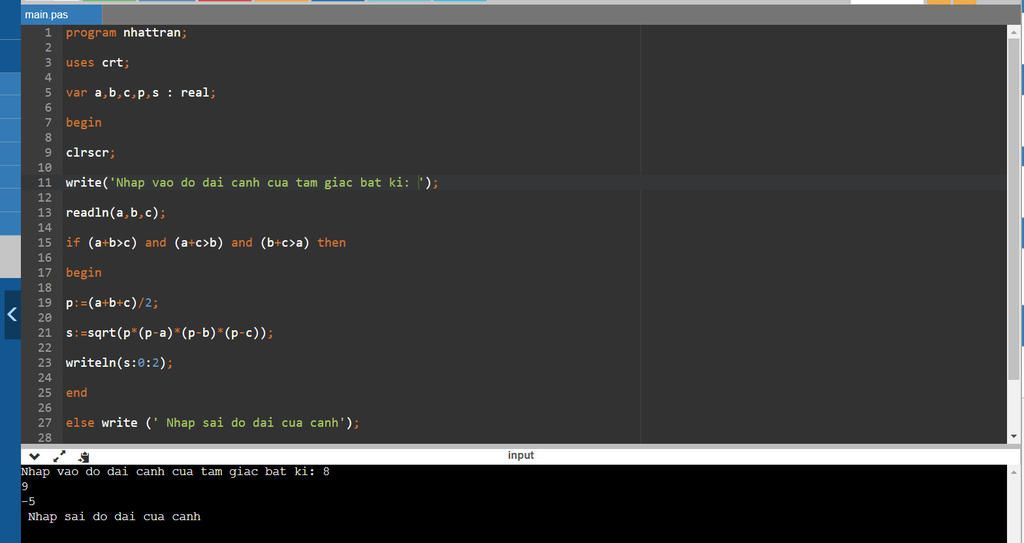1024x543 pixels.
Task: Click the 'begin' keyword on line 17
Action: click(x=84, y=273)
